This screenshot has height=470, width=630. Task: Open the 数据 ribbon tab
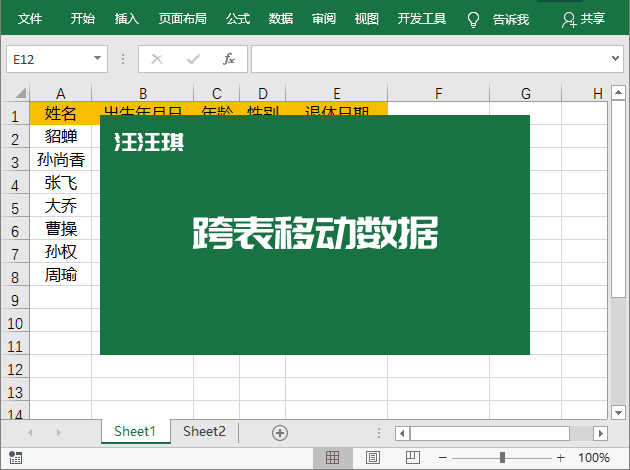281,18
